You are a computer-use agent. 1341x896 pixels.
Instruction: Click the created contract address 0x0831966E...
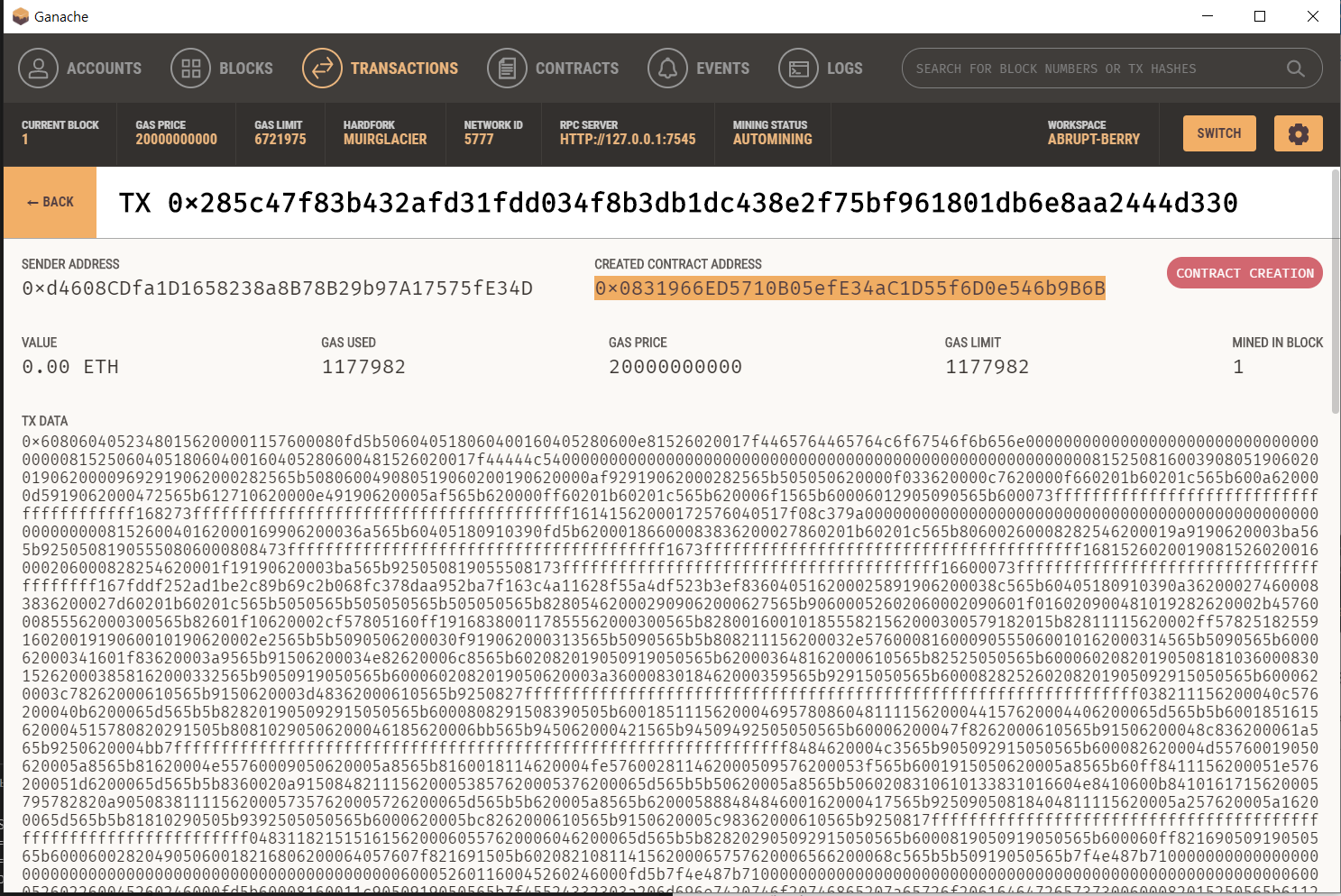pyautogui.click(x=850, y=288)
